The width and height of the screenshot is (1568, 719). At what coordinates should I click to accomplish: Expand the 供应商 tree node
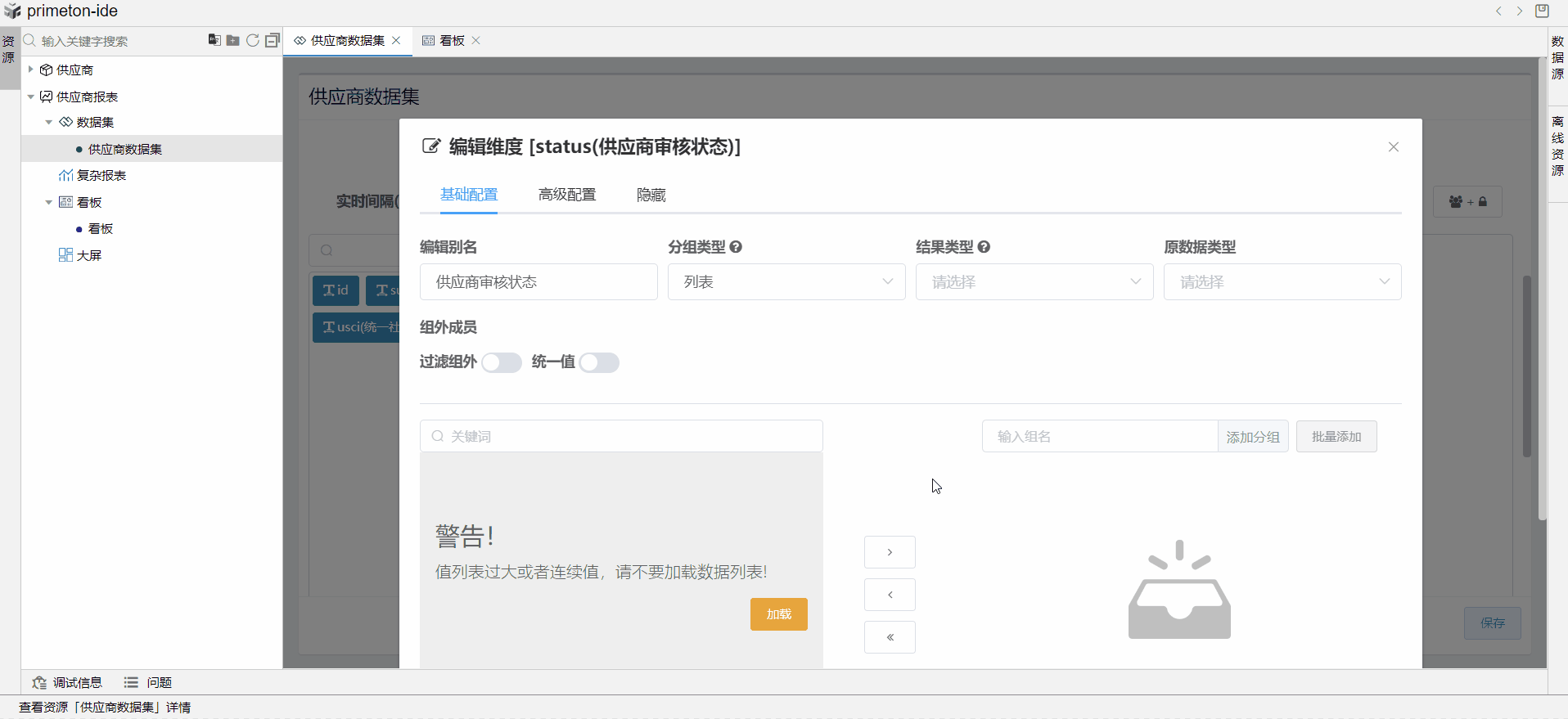[31, 70]
